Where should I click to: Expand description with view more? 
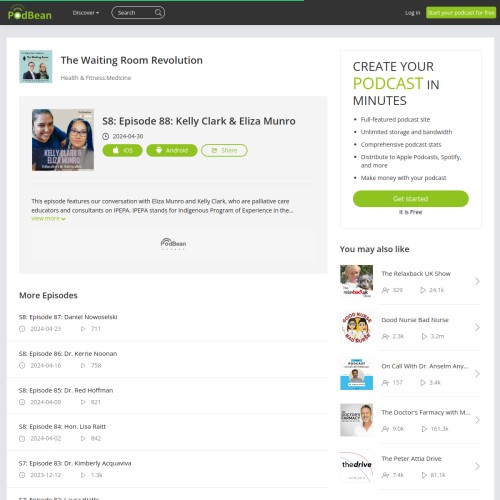pos(48,219)
